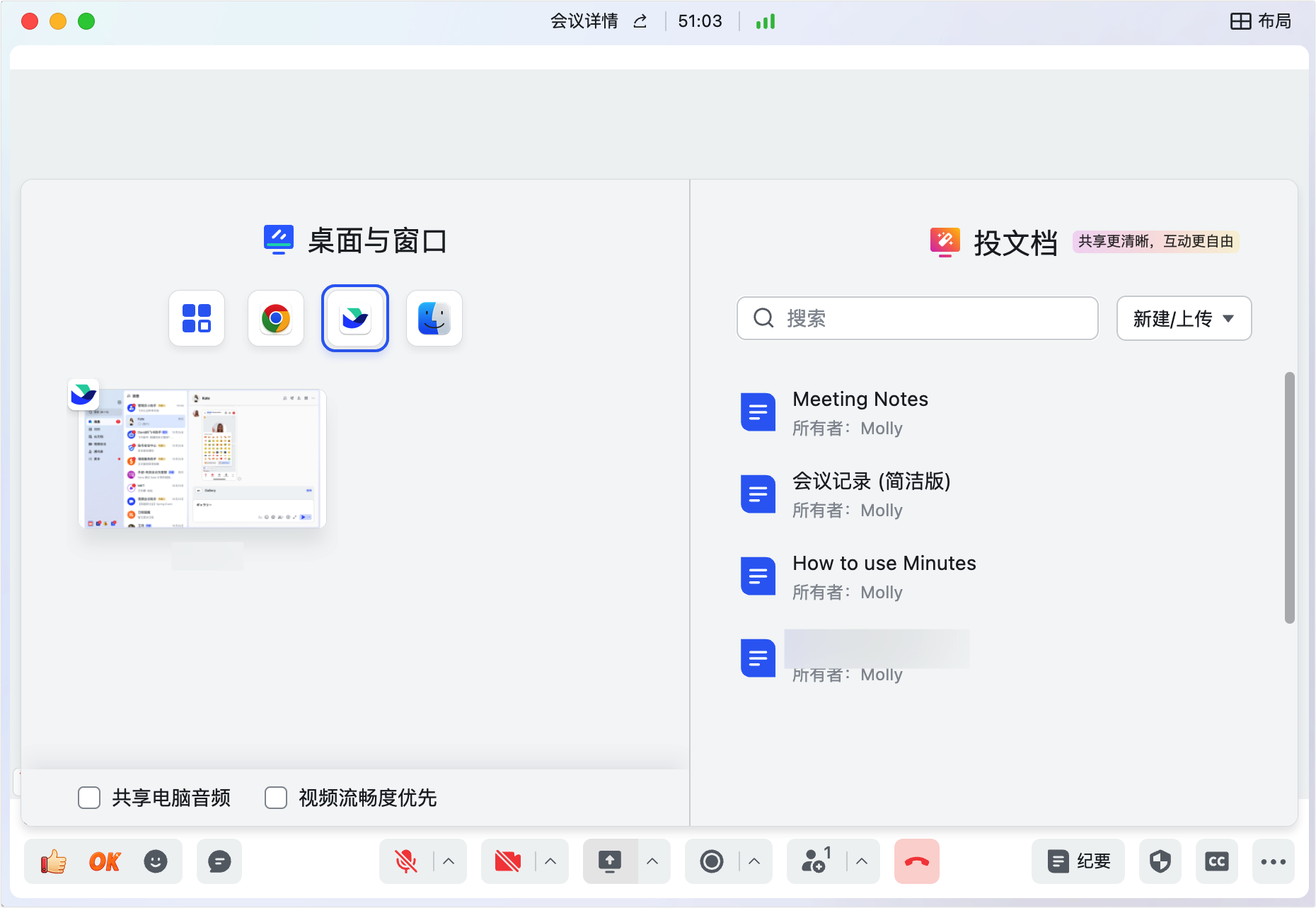Start a meeting recording
This screenshot has height=908, width=1316.
pos(712,861)
